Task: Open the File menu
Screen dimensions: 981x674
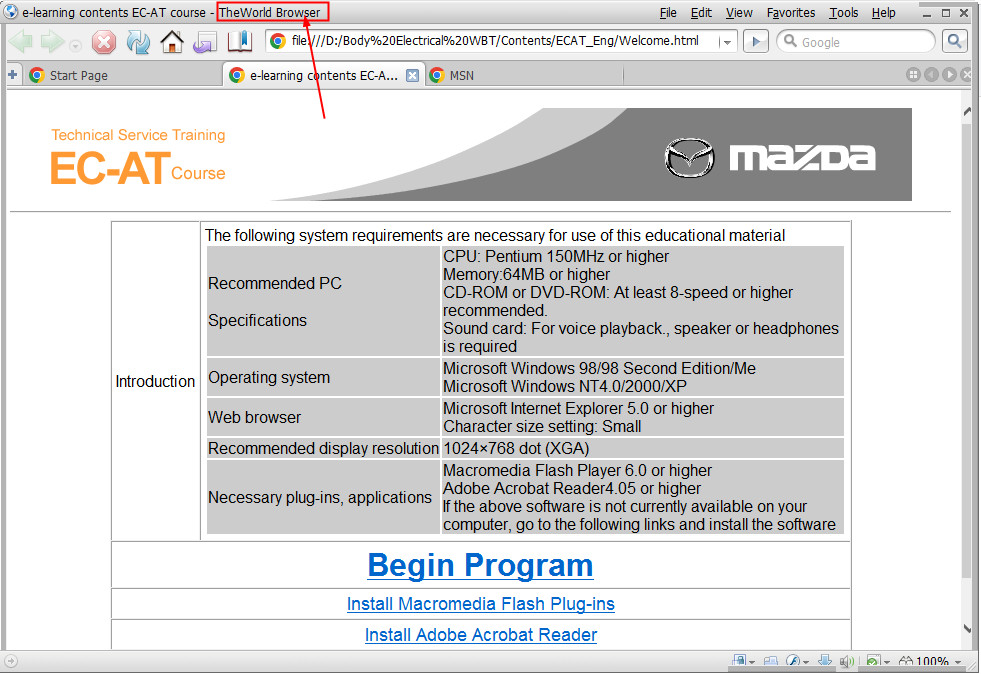Action: pos(668,13)
